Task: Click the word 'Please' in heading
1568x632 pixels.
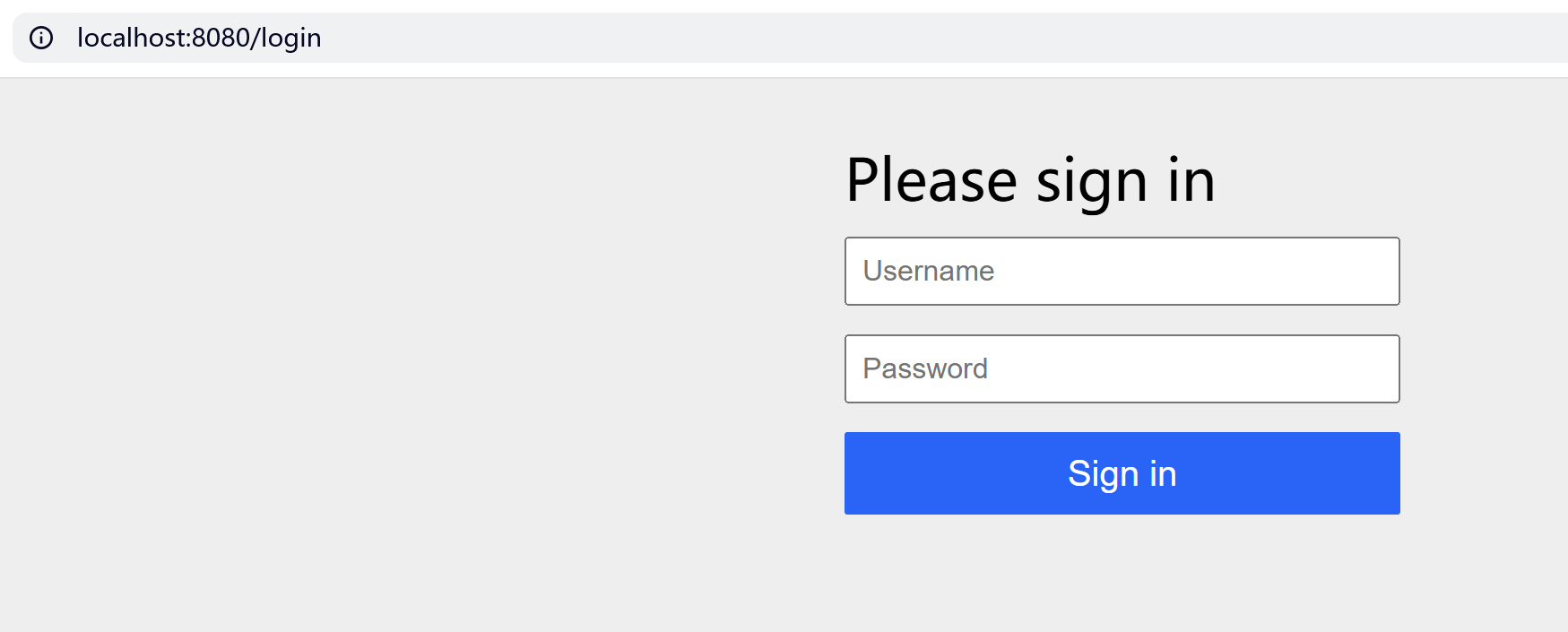Action: coord(931,180)
